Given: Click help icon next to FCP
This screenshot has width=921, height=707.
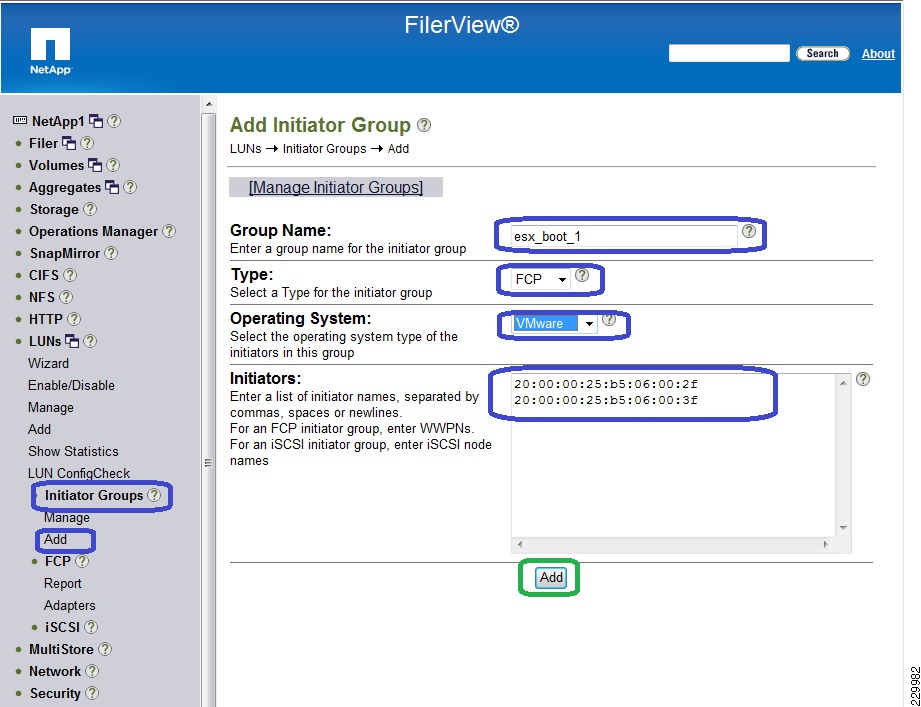Looking at the screenshot, I should (82, 561).
